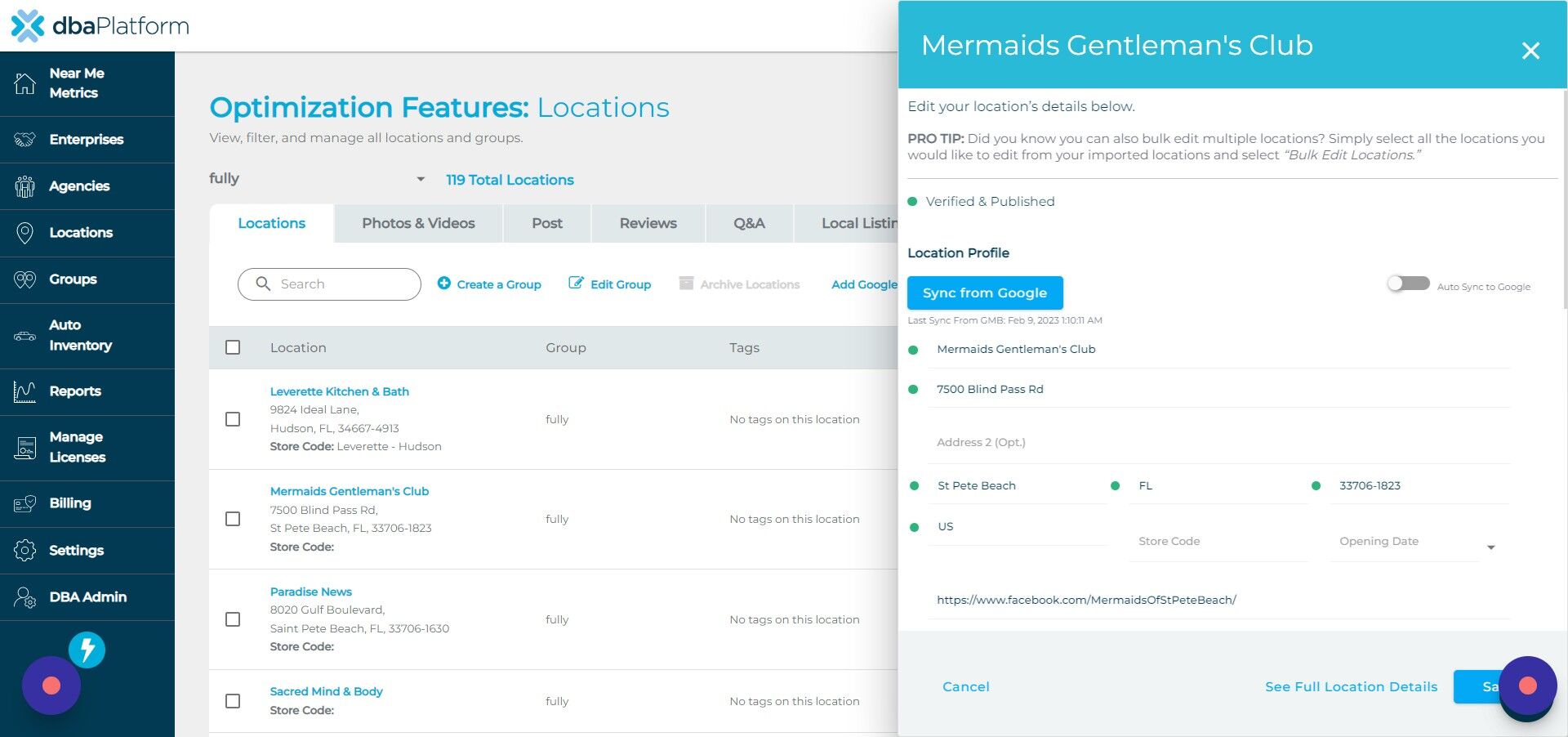The image size is (1568, 737).
Task: Click the Reports chart icon
Action: point(25,391)
